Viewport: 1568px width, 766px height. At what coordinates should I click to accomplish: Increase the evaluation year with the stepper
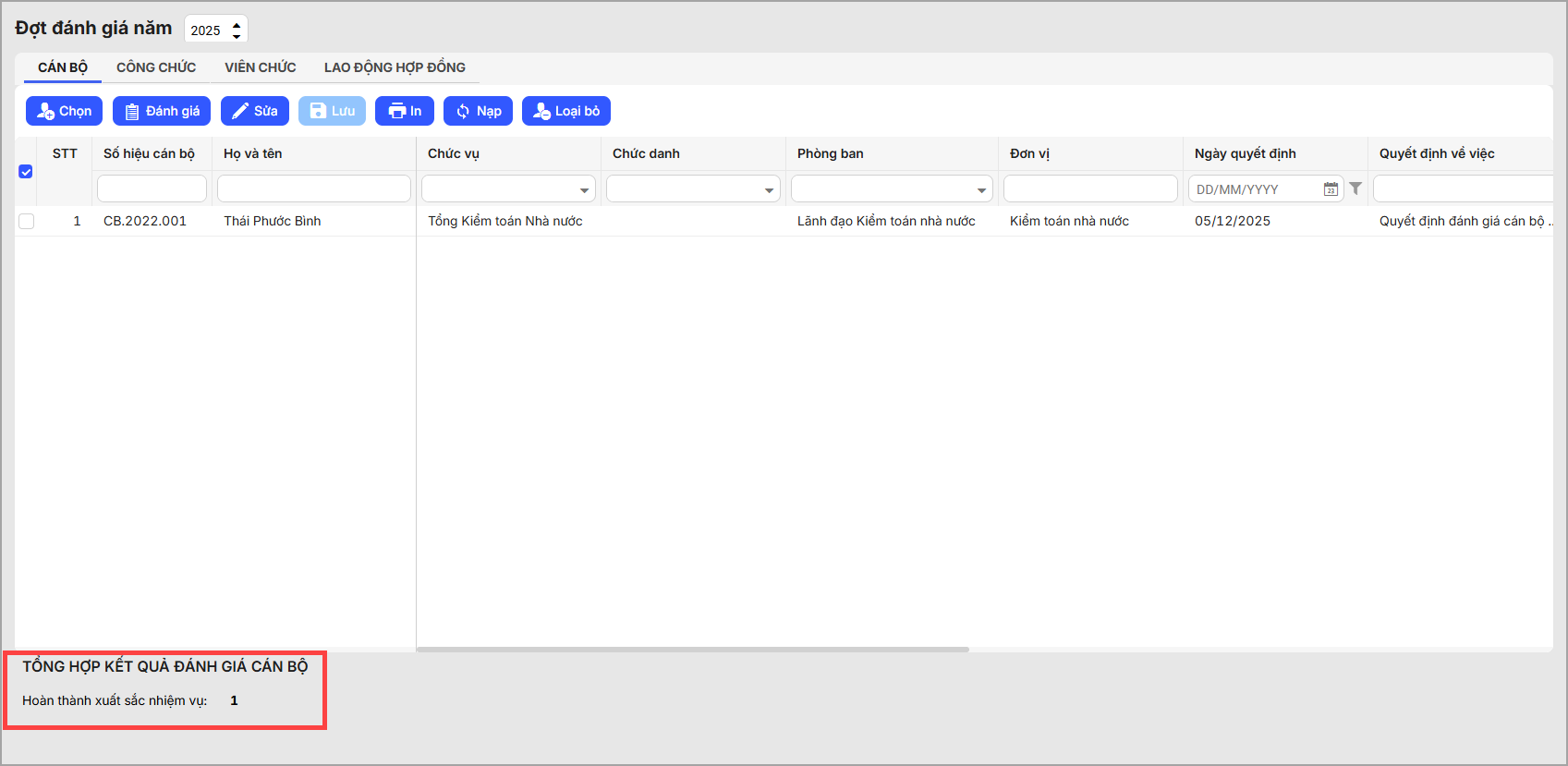(237, 24)
